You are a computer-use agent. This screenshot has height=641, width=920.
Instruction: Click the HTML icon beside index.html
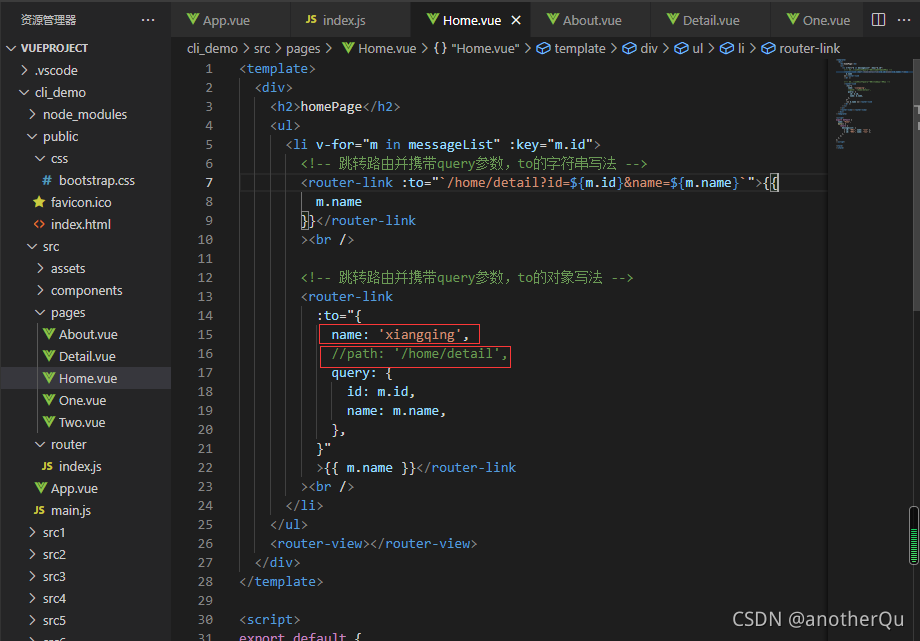pos(39,224)
